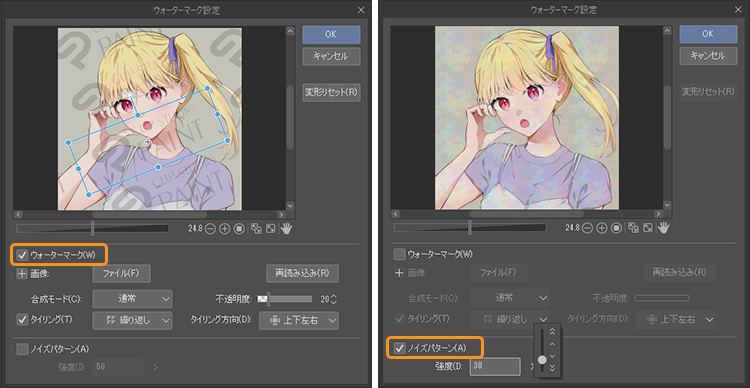Image resolution: width=750 pixels, height=388 pixels.
Task: Click diagonal-arrow fit icon, left dialog
Action: pos(271,229)
